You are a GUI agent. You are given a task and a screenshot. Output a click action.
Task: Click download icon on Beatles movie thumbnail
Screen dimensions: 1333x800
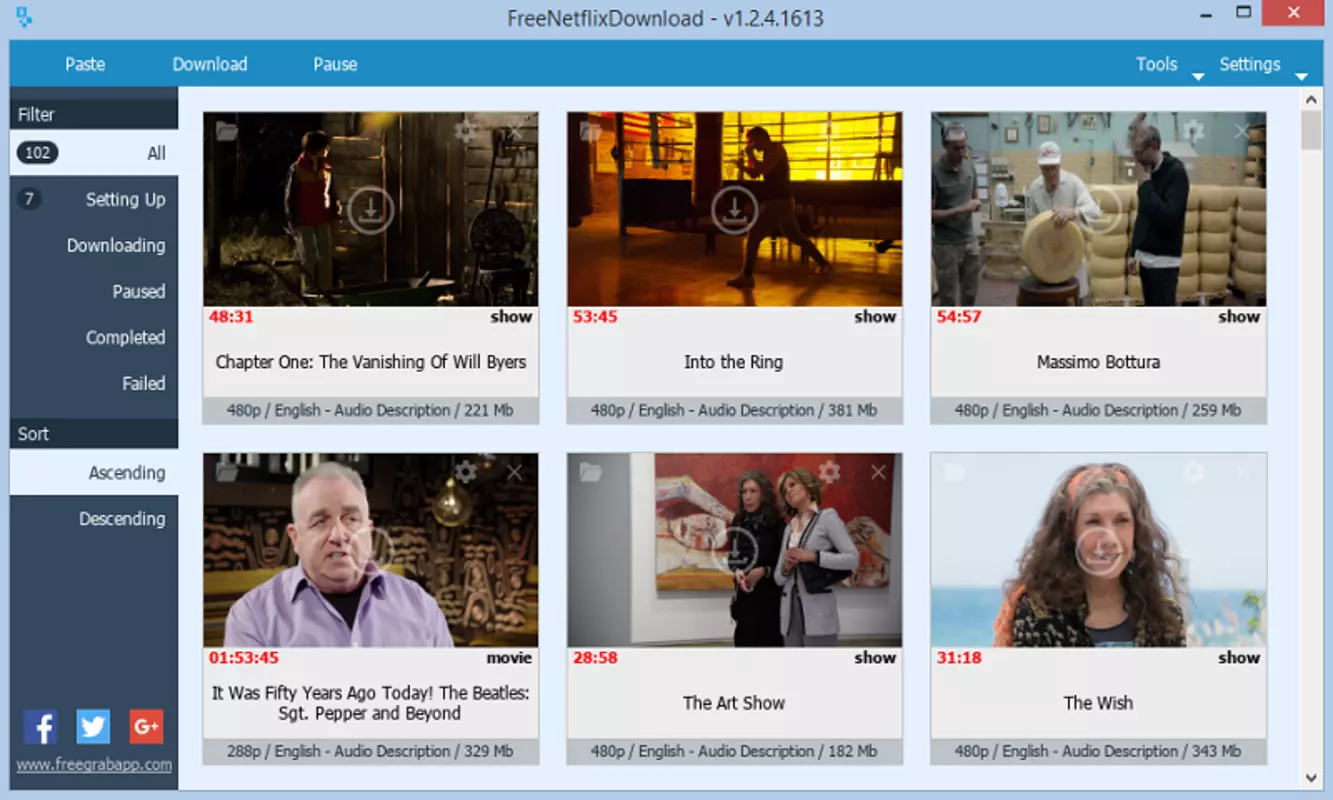click(x=370, y=551)
